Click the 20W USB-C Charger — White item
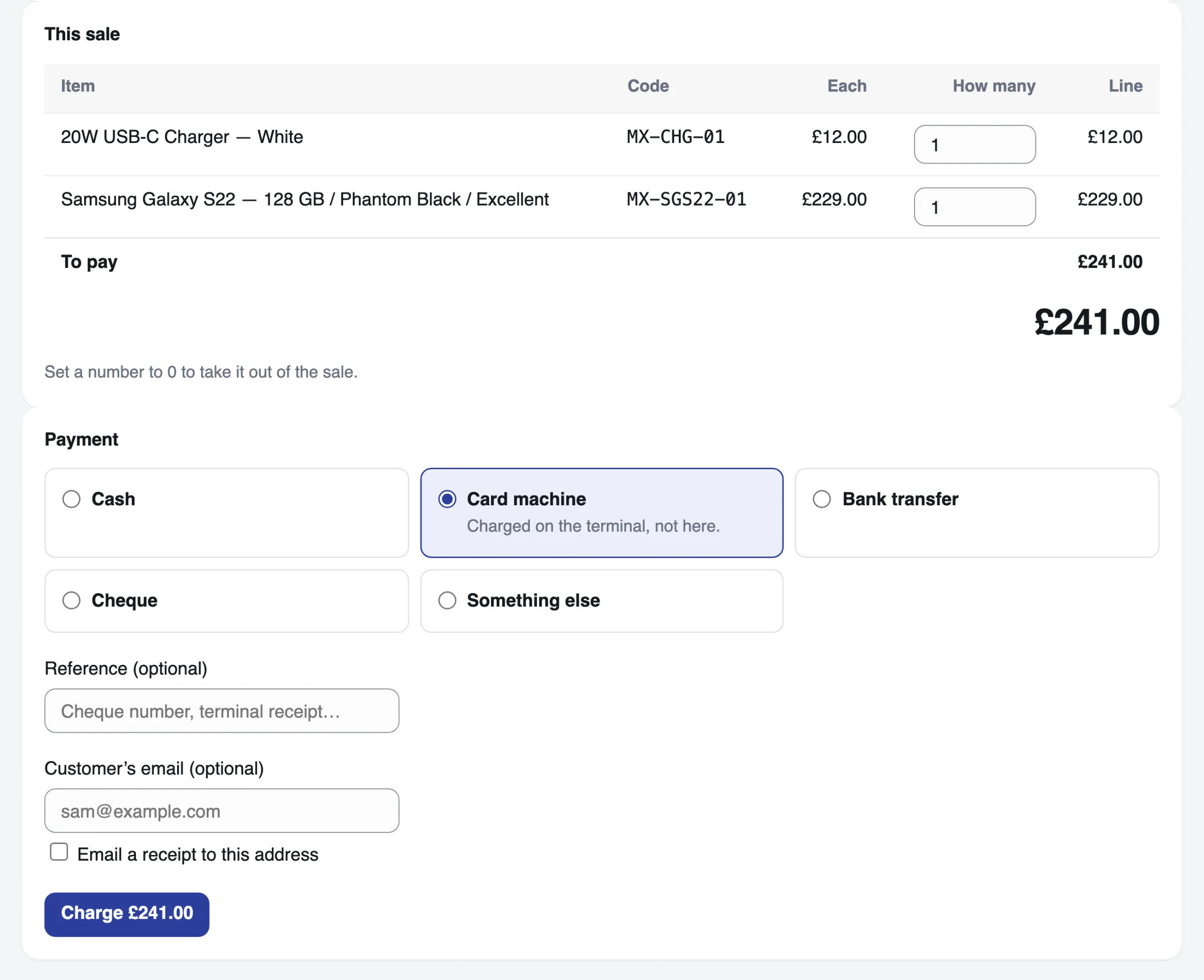The image size is (1204, 980). 182,137
